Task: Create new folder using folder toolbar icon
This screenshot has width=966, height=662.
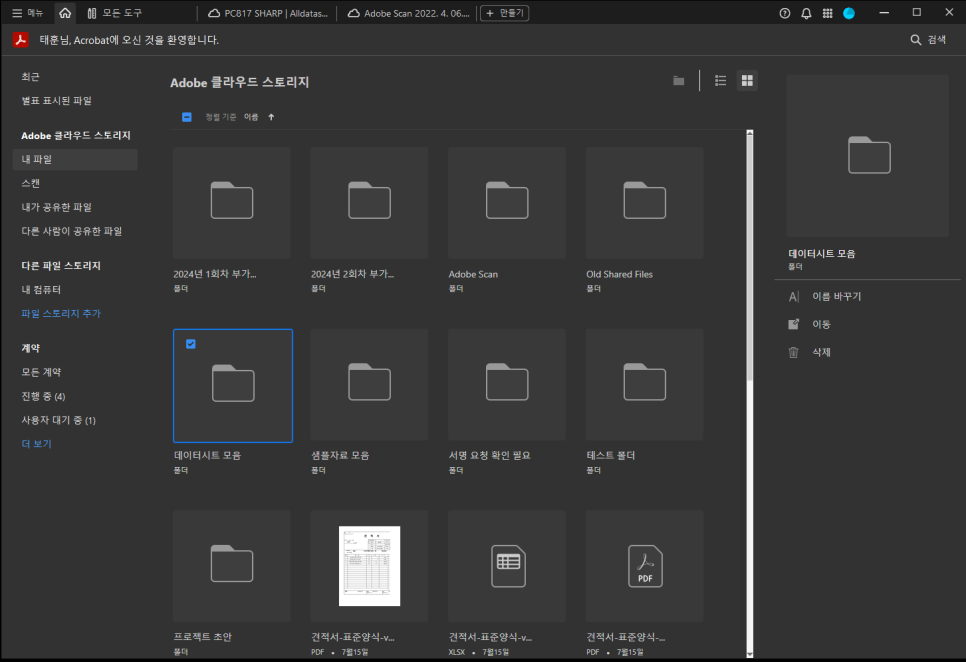Action: (678, 81)
